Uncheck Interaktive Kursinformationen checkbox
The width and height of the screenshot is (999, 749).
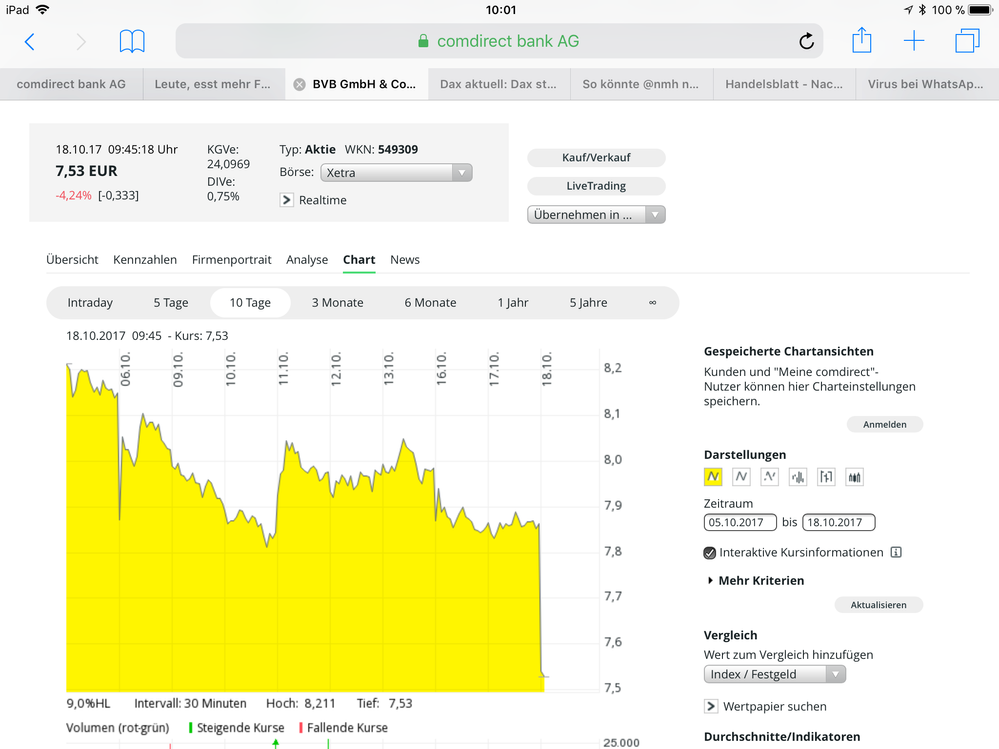[710, 552]
